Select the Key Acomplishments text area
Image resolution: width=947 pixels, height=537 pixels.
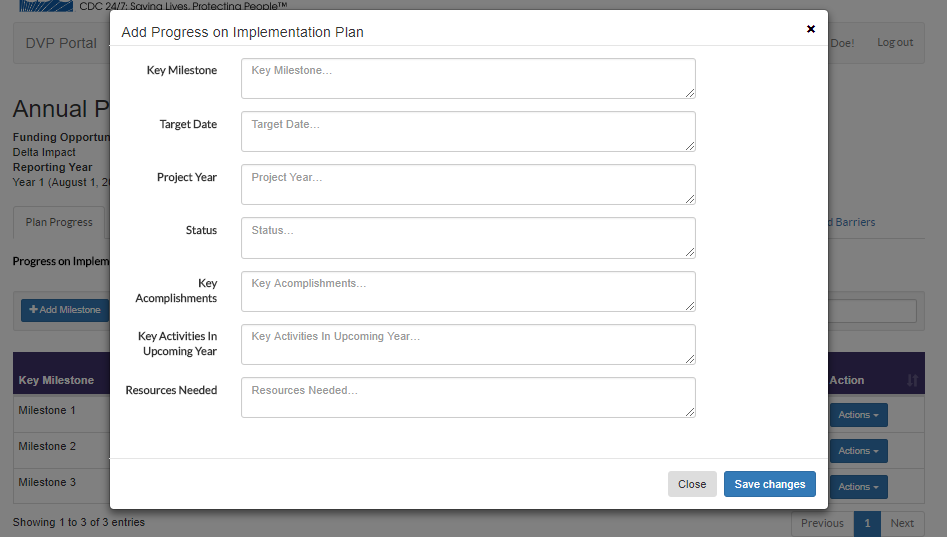[468, 291]
